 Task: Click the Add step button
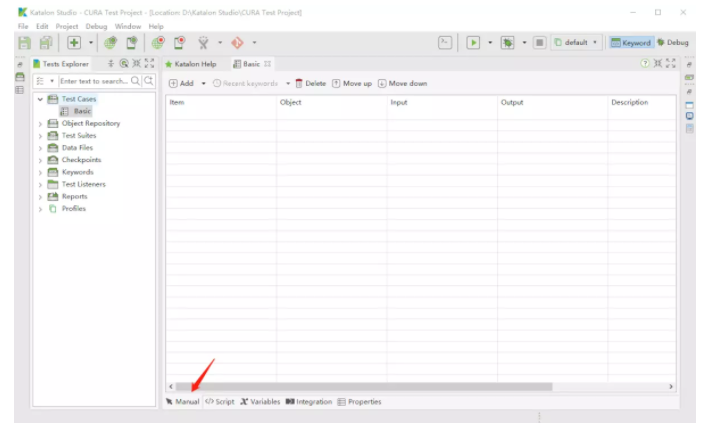coord(181,83)
